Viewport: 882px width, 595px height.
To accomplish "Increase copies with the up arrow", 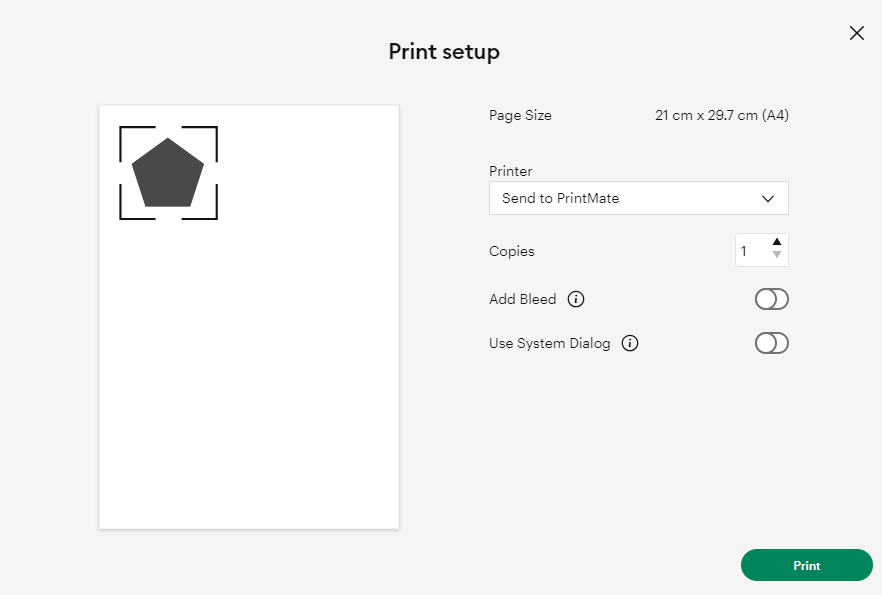I will click(777, 242).
